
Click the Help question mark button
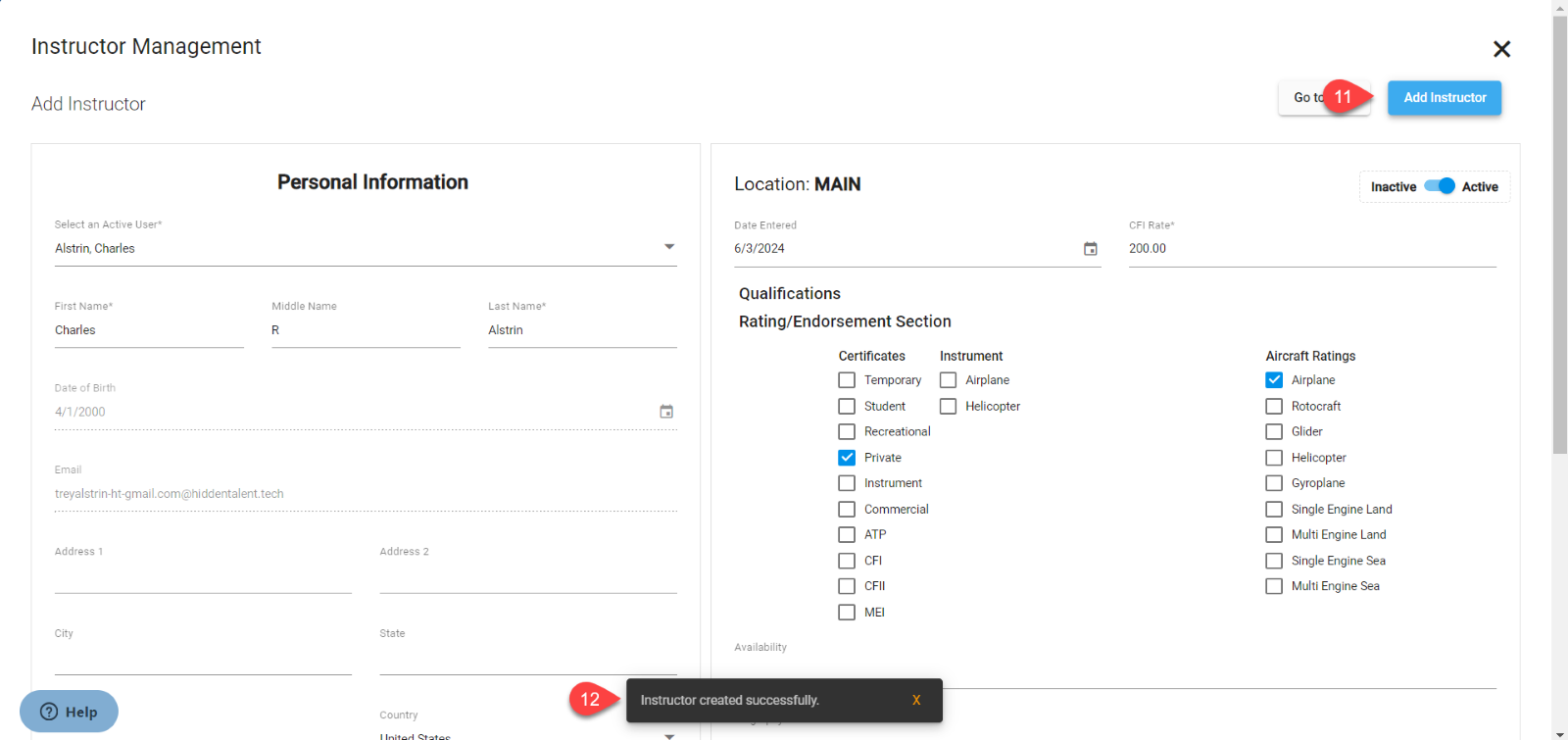pos(69,712)
